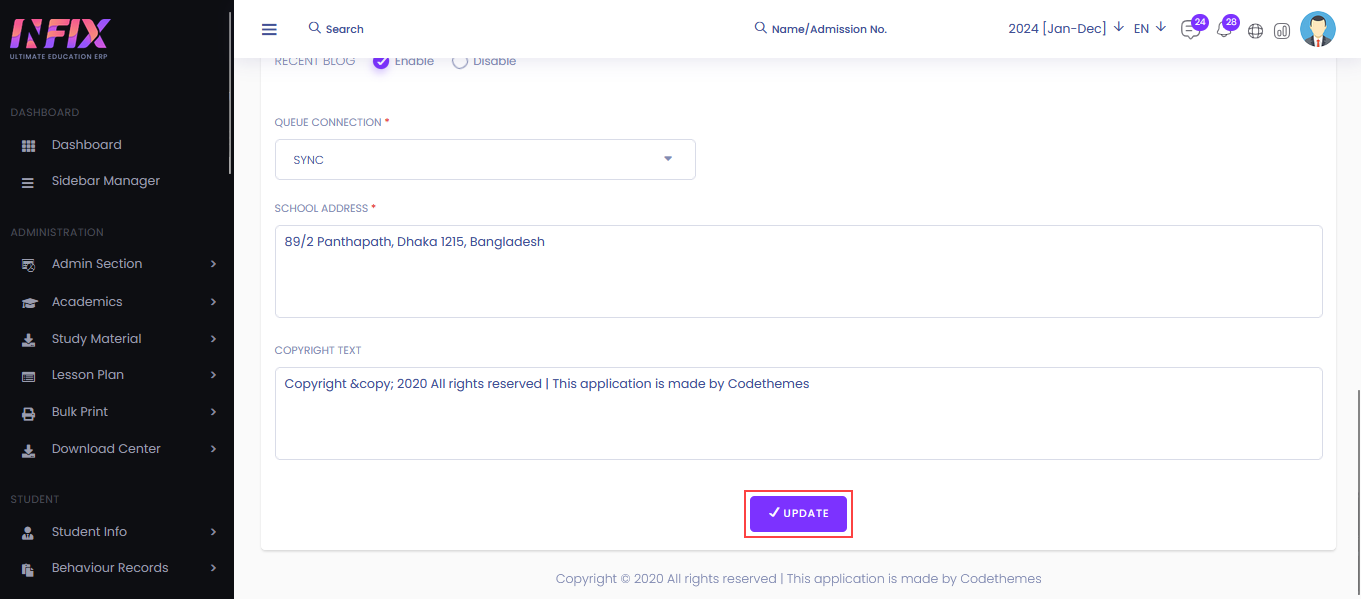
Task: Open Sidebar Manager menu item
Action: point(106,181)
